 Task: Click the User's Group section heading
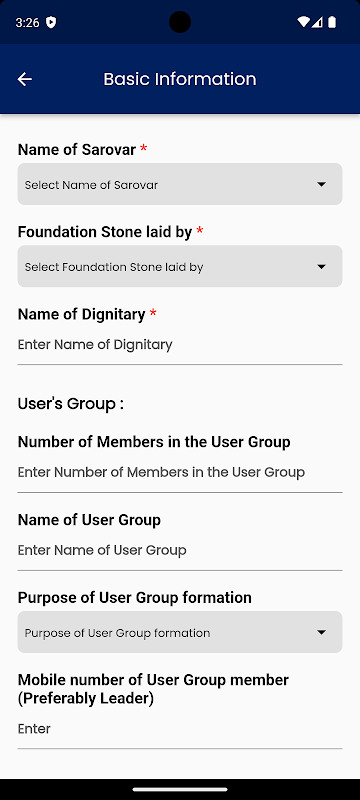pos(71,404)
